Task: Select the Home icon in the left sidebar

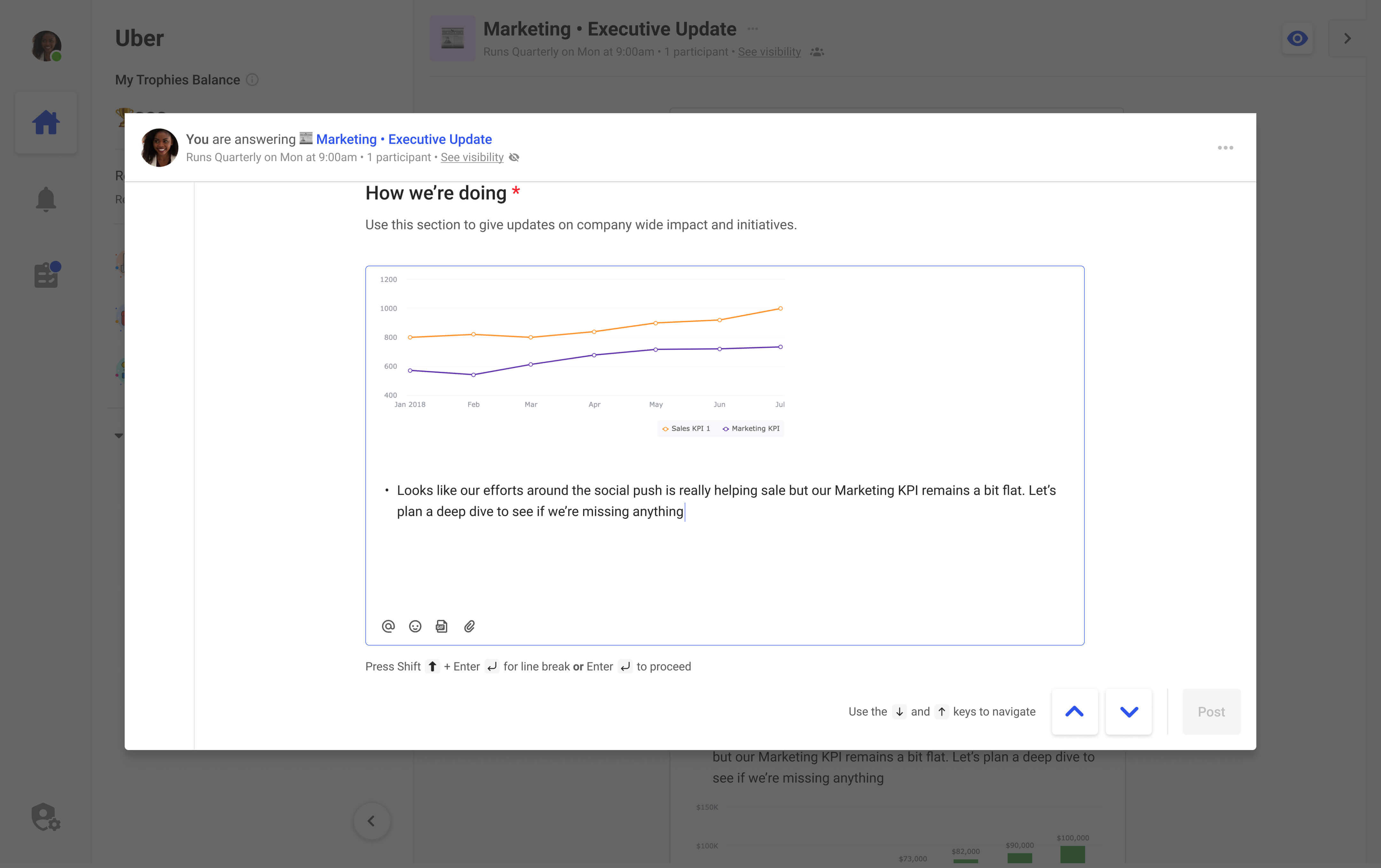Action: pos(46,121)
